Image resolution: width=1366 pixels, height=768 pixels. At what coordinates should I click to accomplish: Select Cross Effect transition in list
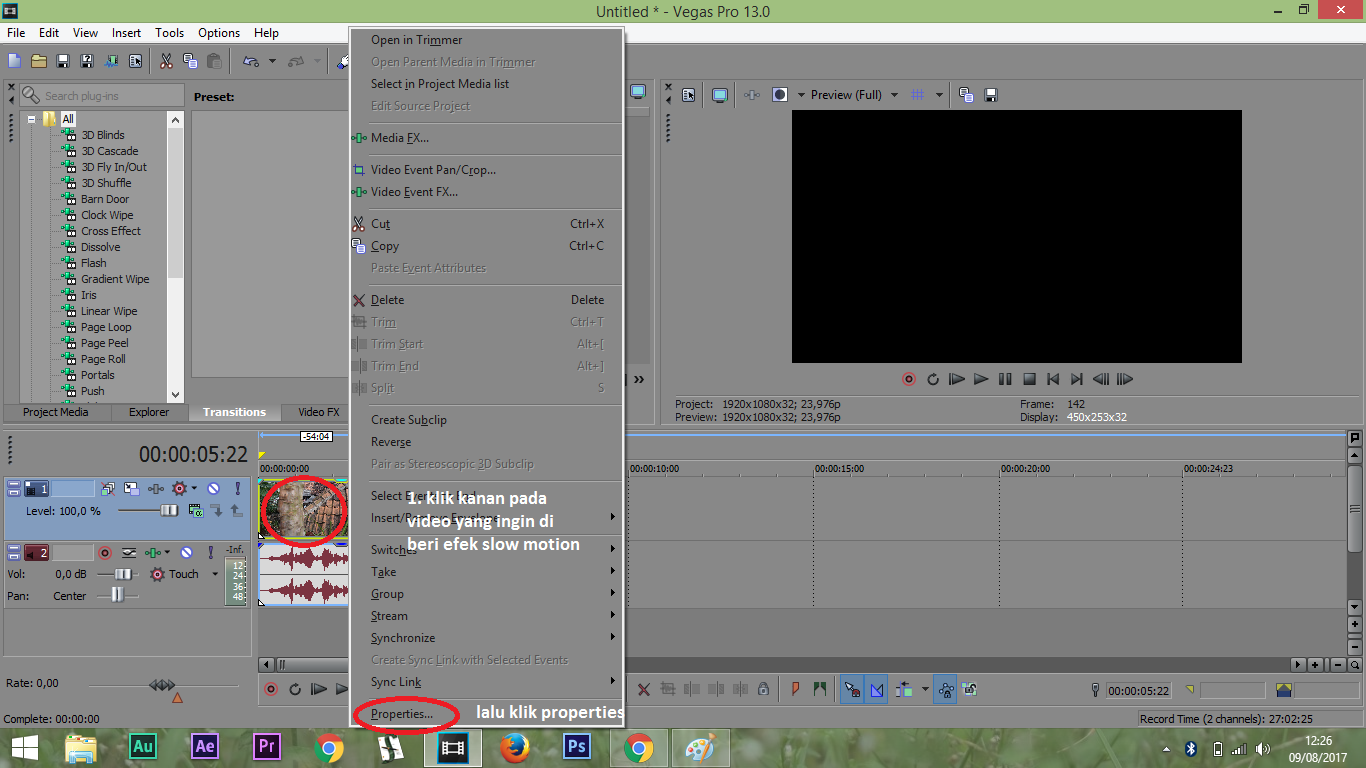111,231
